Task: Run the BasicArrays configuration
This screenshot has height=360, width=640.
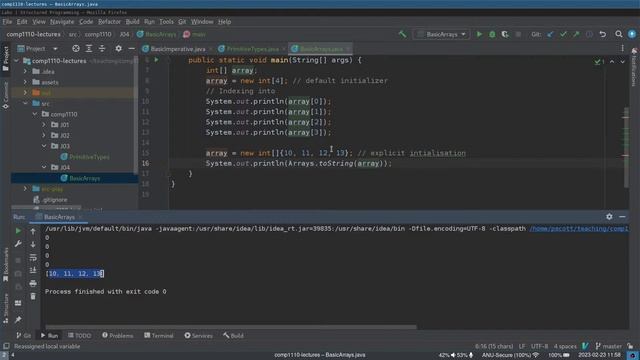Action: click(x=479, y=34)
